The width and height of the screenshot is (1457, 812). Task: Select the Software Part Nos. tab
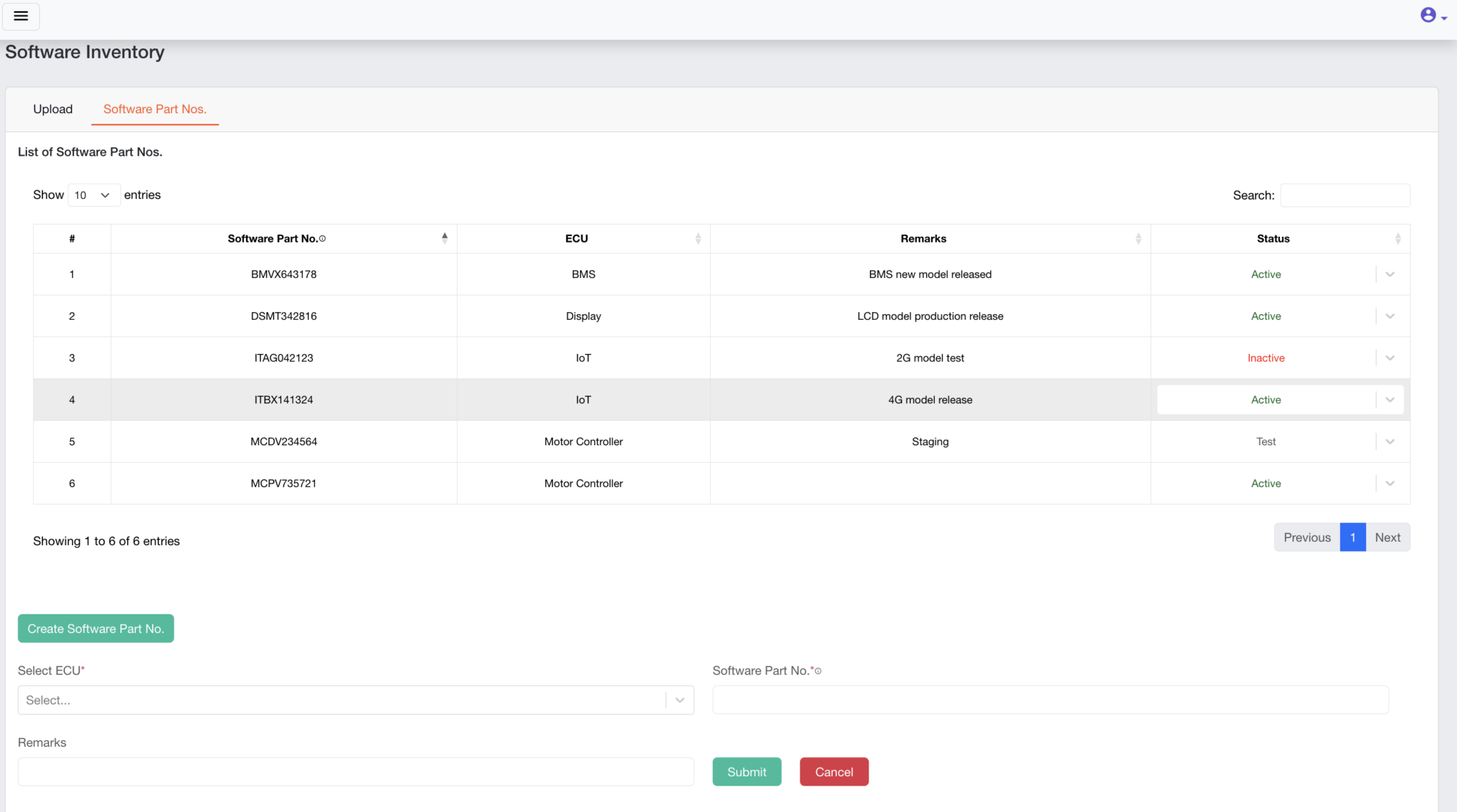[154, 109]
